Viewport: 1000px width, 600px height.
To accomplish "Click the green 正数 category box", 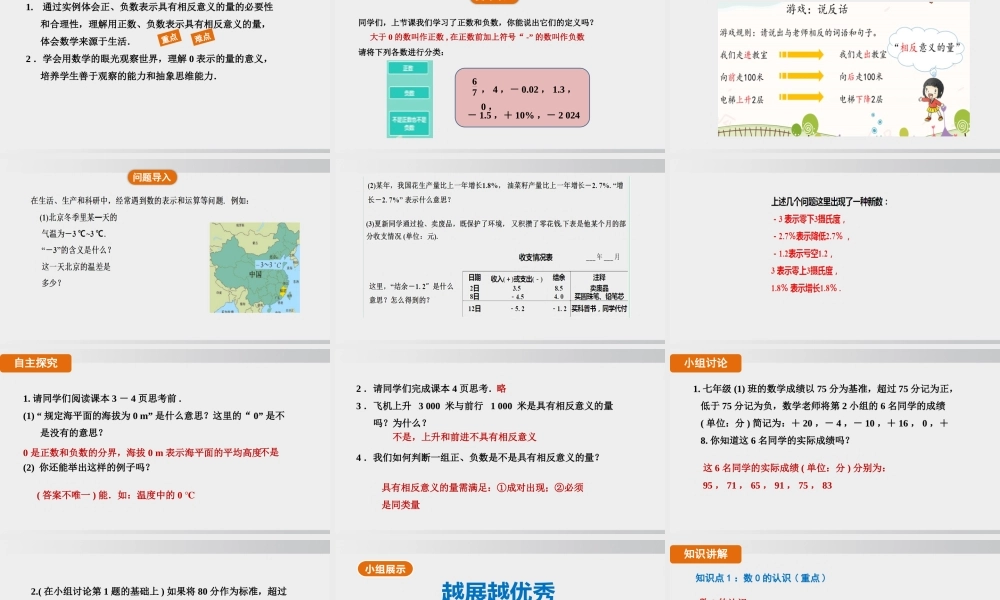I will pos(409,68).
